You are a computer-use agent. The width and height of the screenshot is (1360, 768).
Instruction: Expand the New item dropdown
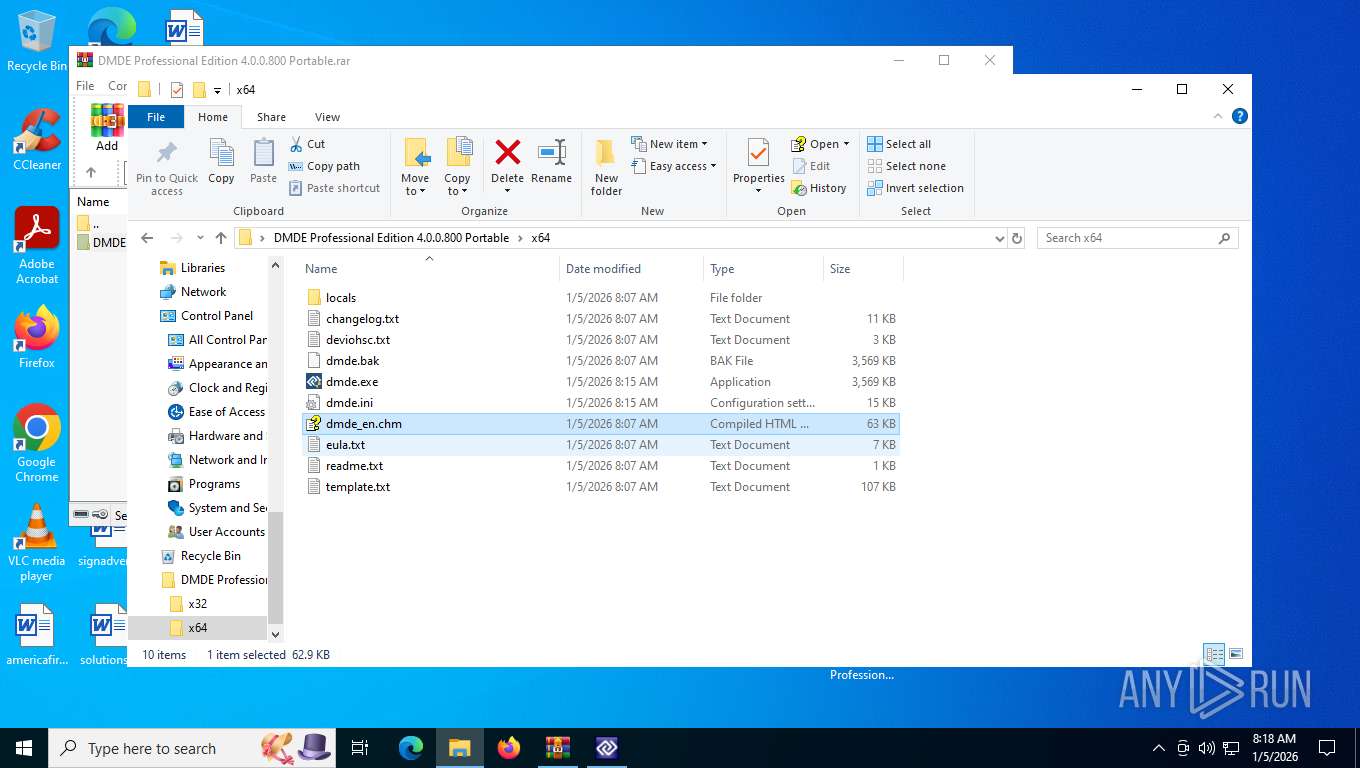[671, 144]
